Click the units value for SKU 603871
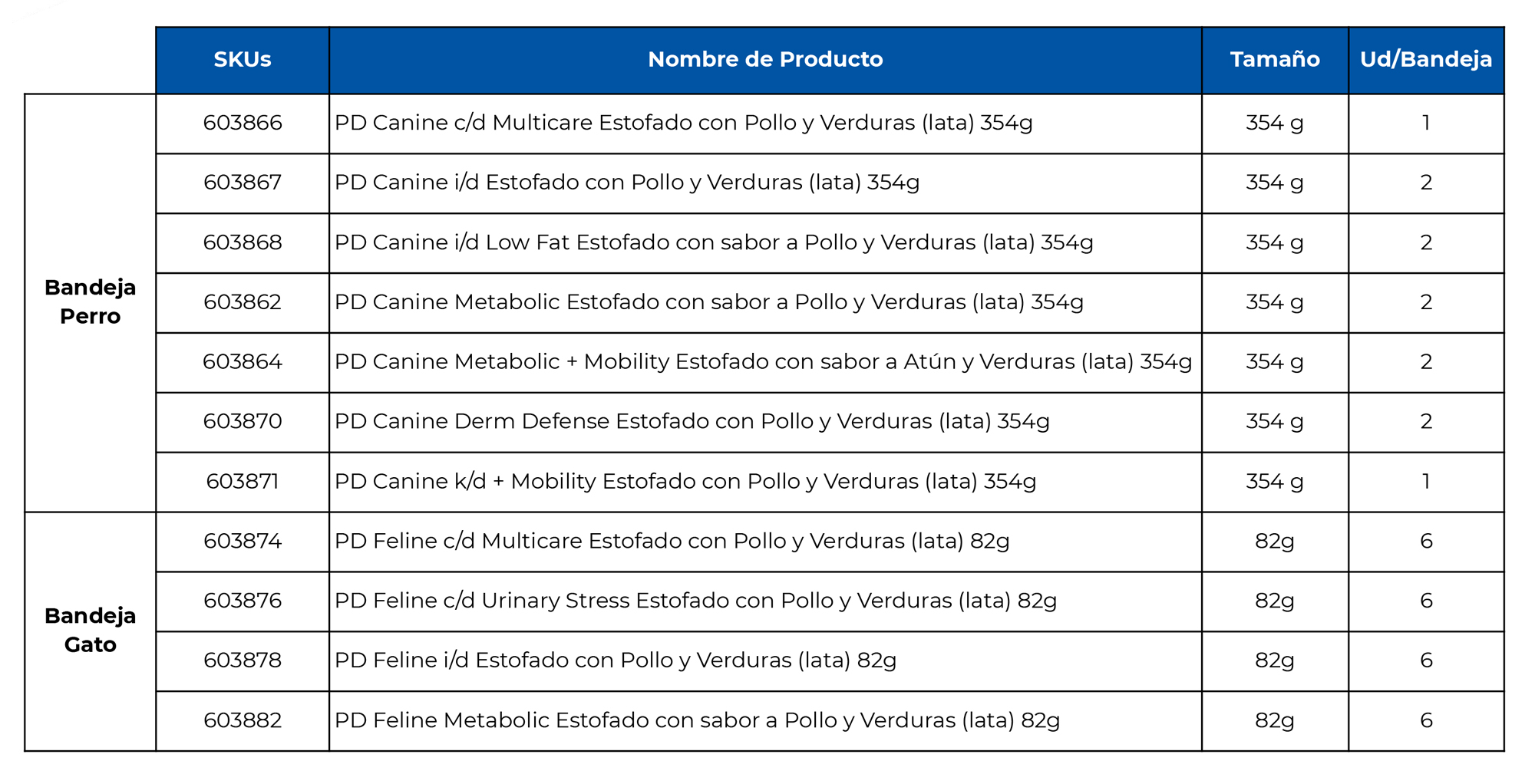The width and height of the screenshot is (1535, 784). pyautogui.click(x=1426, y=481)
